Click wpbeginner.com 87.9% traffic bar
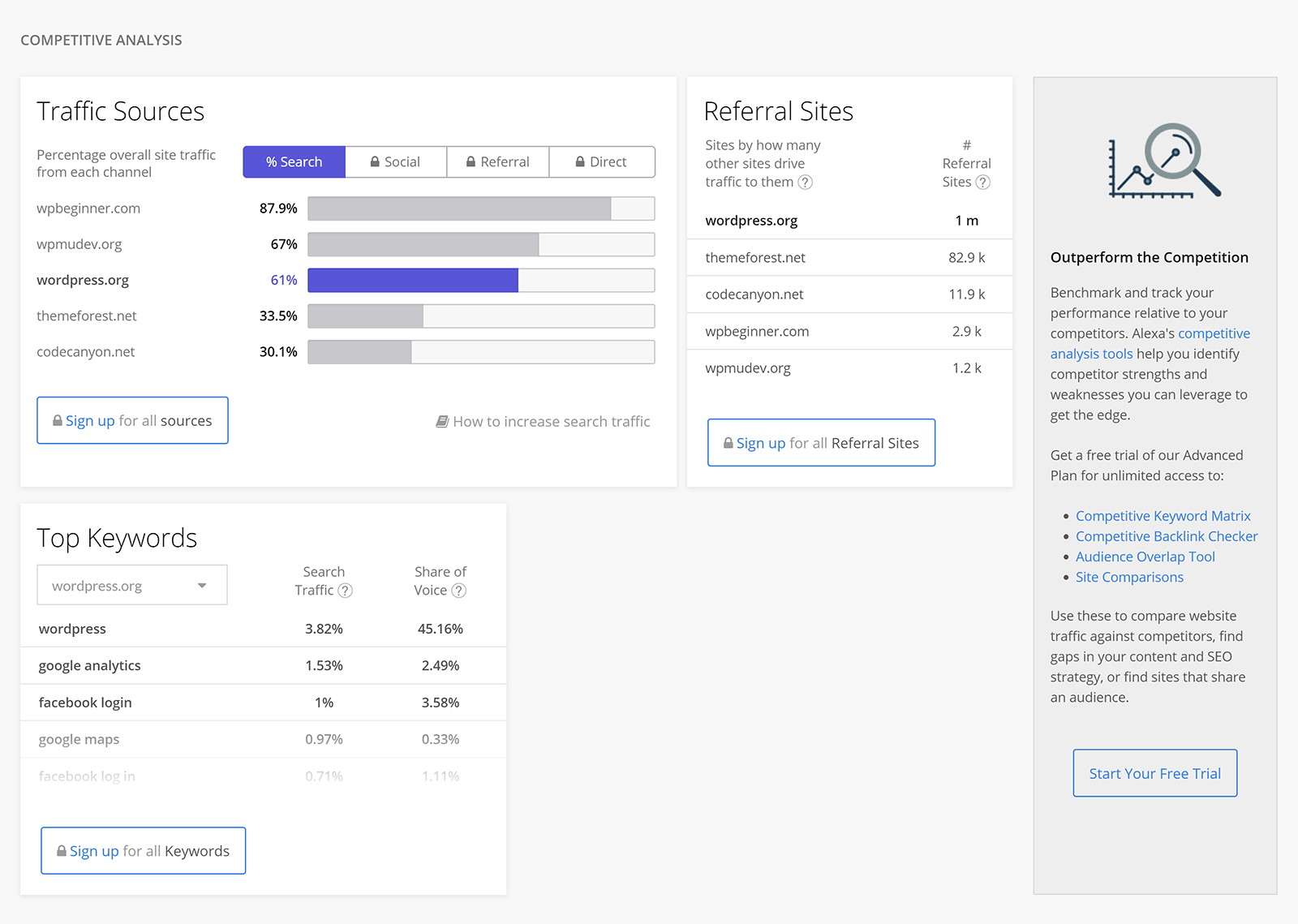Screen dimensions: 1298x924 click(481, 208)
